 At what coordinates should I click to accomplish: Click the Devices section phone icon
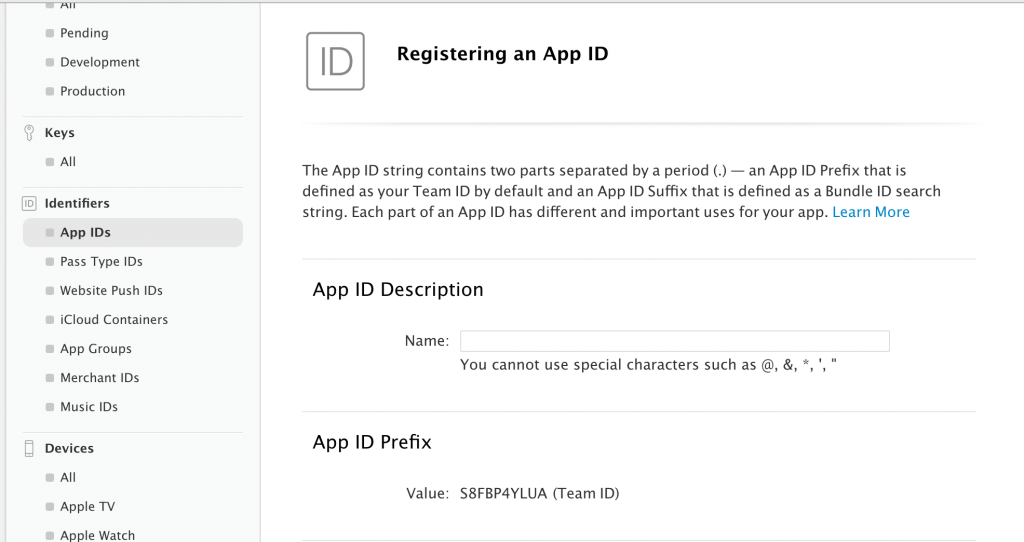pos(29,448)
